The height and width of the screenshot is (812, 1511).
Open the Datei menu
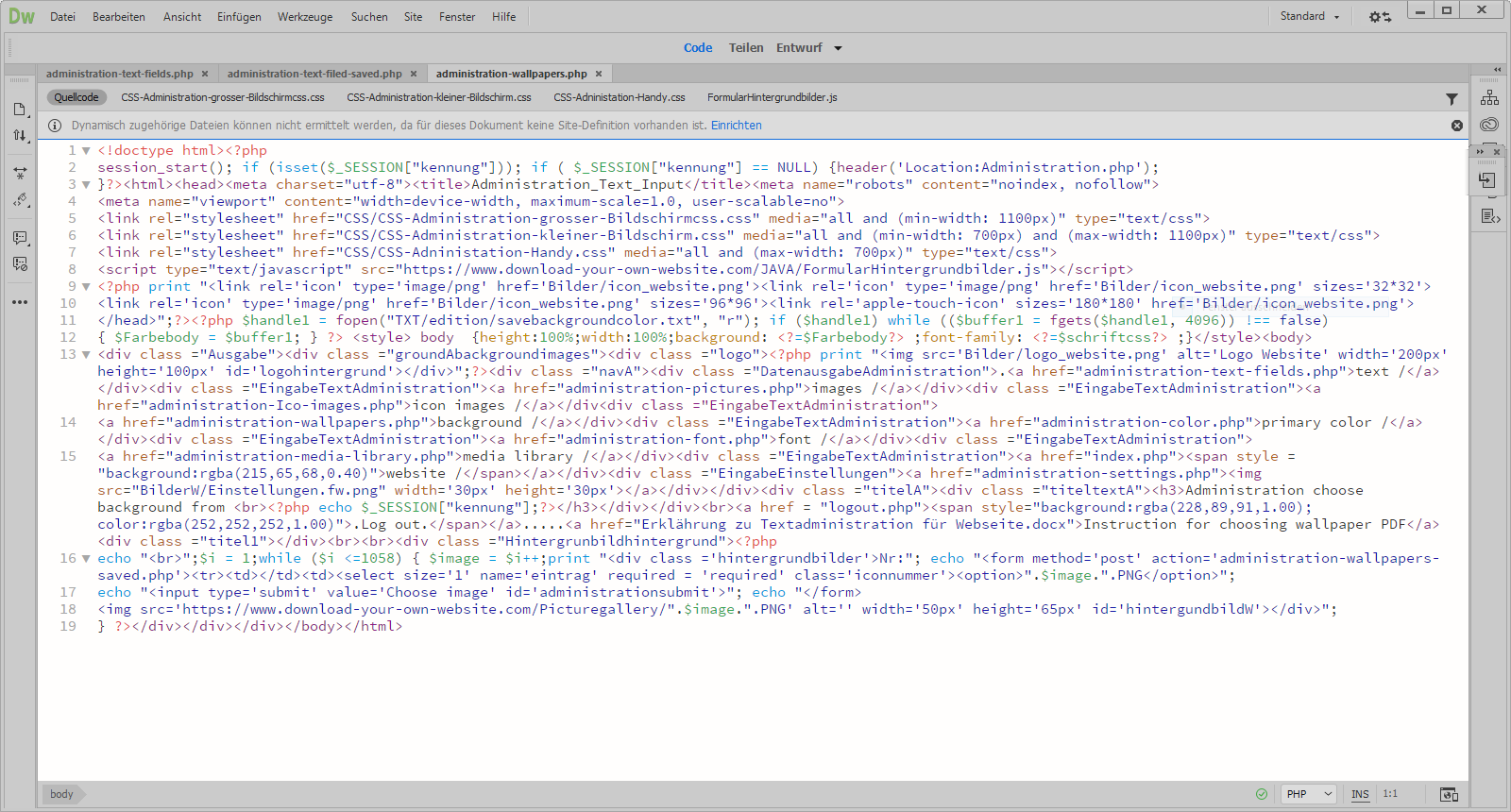[62, 17]
